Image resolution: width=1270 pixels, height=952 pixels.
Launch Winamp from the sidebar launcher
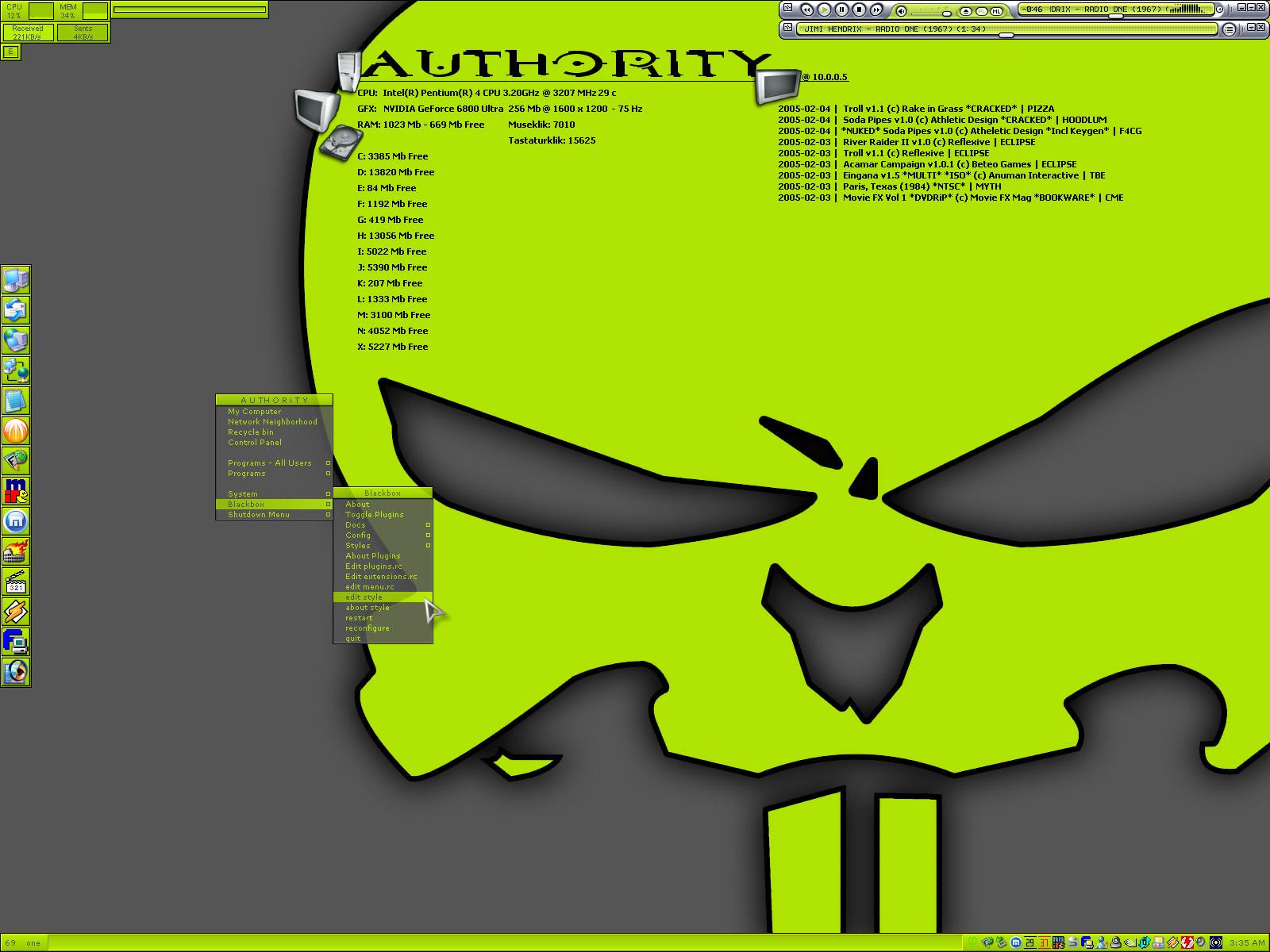[x=16, y=611]
